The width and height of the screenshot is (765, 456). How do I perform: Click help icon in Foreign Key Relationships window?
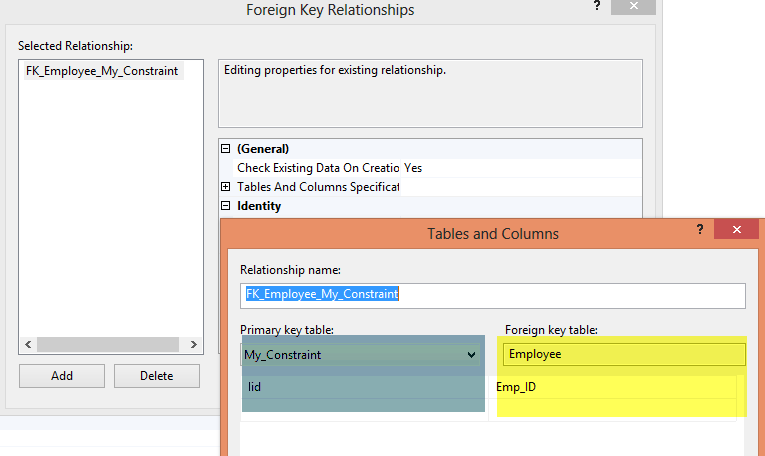point(598,6)
